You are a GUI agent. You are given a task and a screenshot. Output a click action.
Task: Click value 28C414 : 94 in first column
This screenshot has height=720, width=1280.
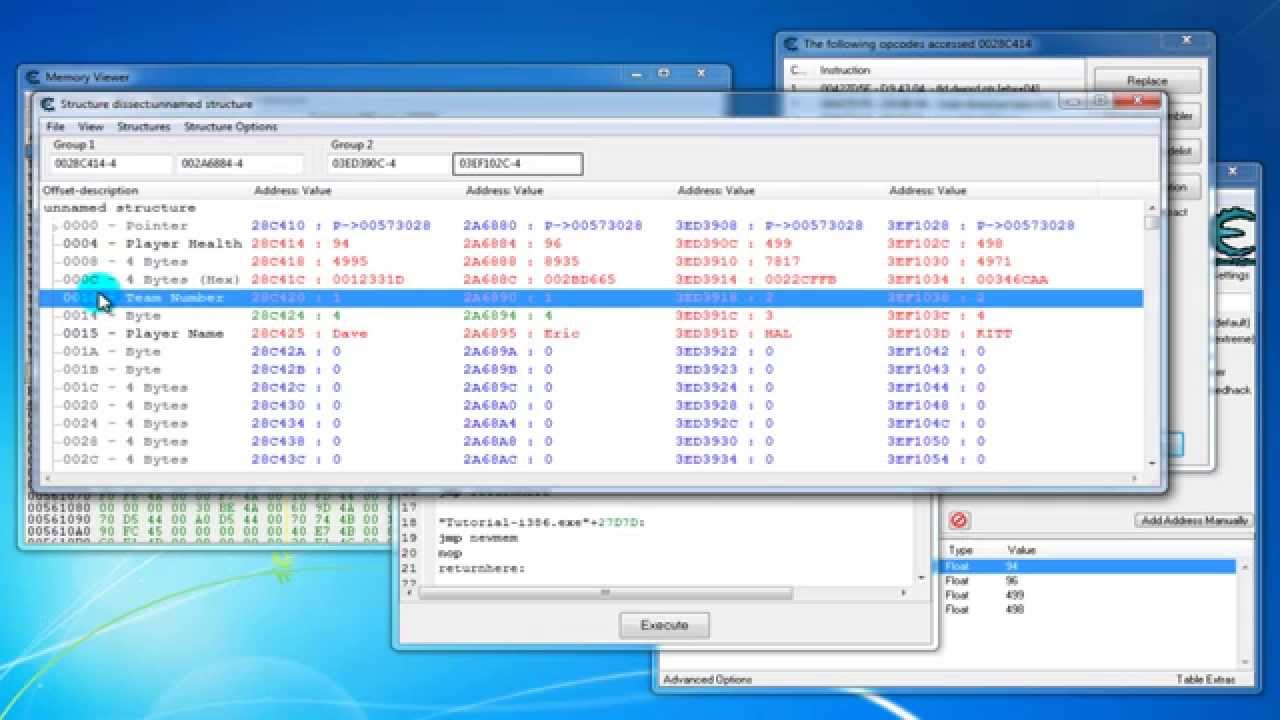300,244
